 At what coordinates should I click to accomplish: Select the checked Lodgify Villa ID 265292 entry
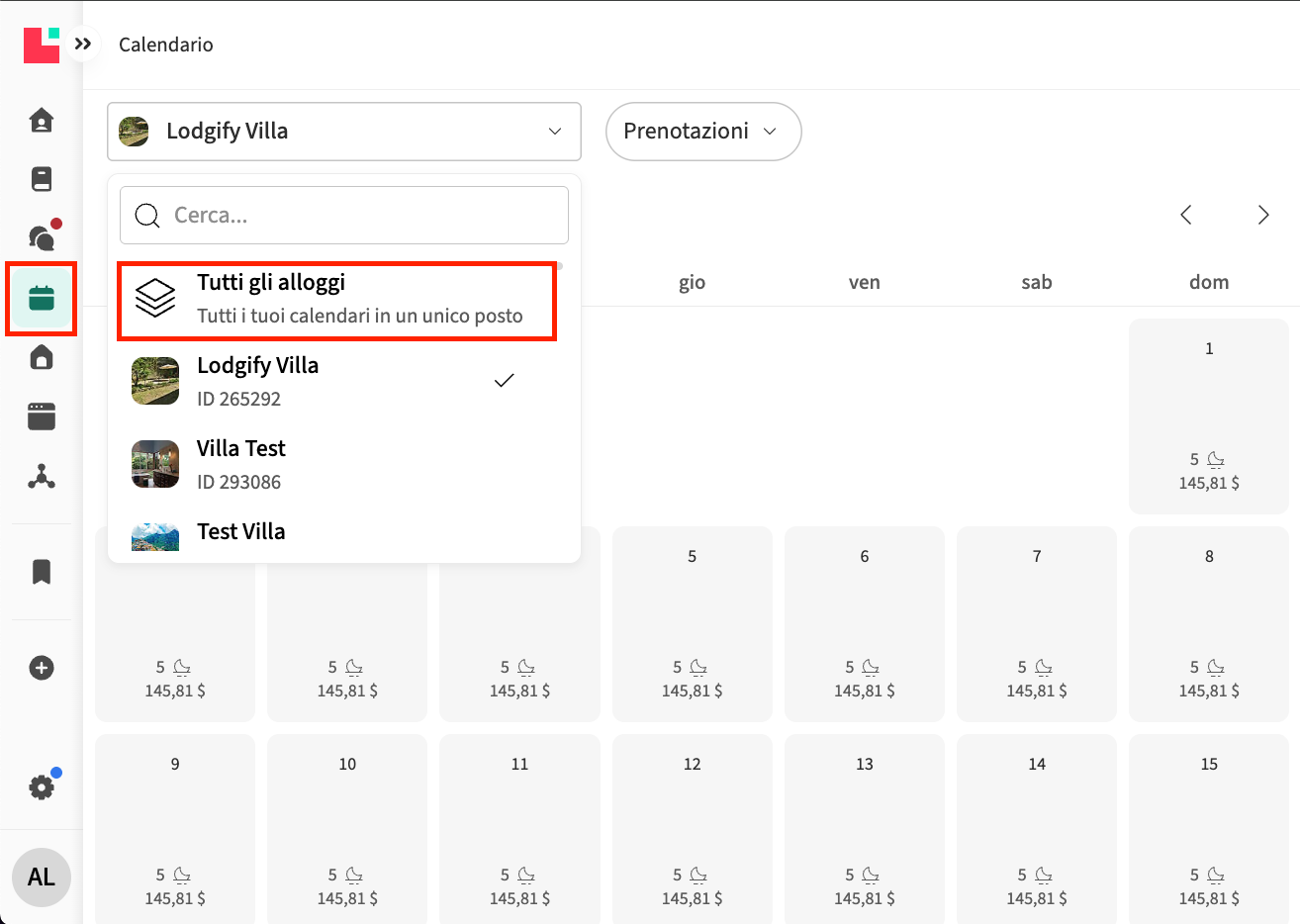336,381
